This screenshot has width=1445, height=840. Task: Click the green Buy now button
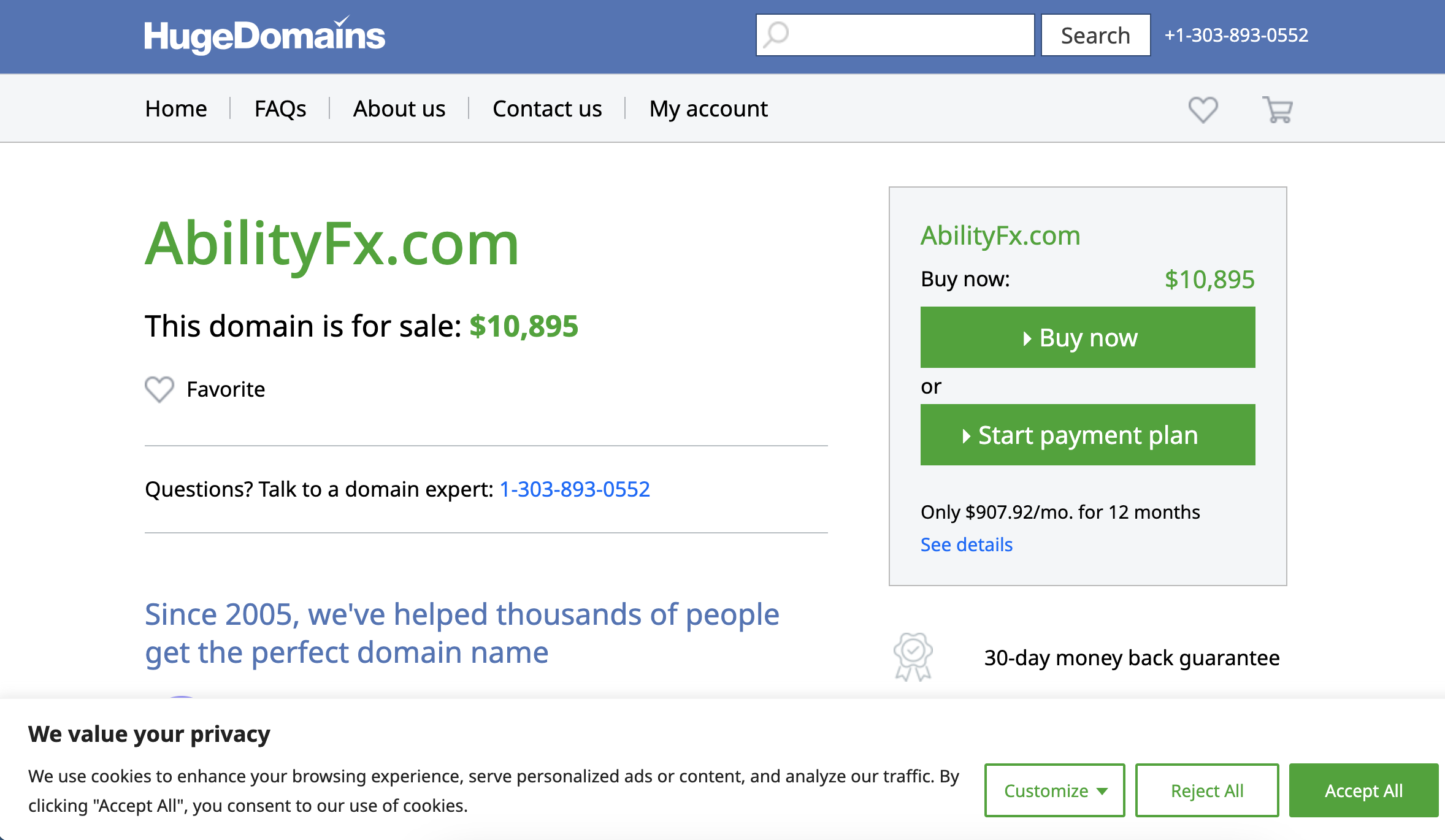(x=1087, y=337)
